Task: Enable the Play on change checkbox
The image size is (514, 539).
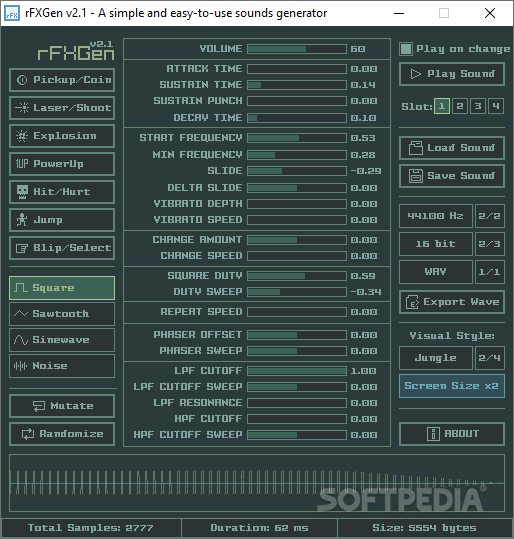Action: coord(406,49)
